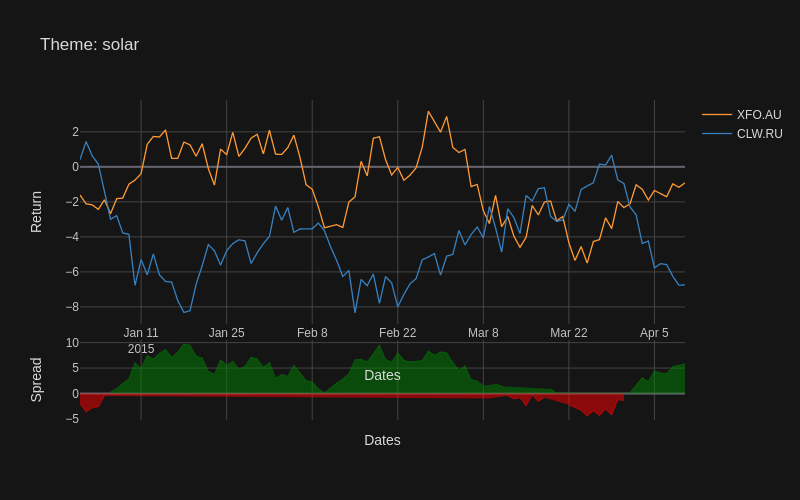The height and width of the screenshot is (500, 800).
Task: Click the 'Feb 22' x-axis tick label
Action: click(397, 333)
